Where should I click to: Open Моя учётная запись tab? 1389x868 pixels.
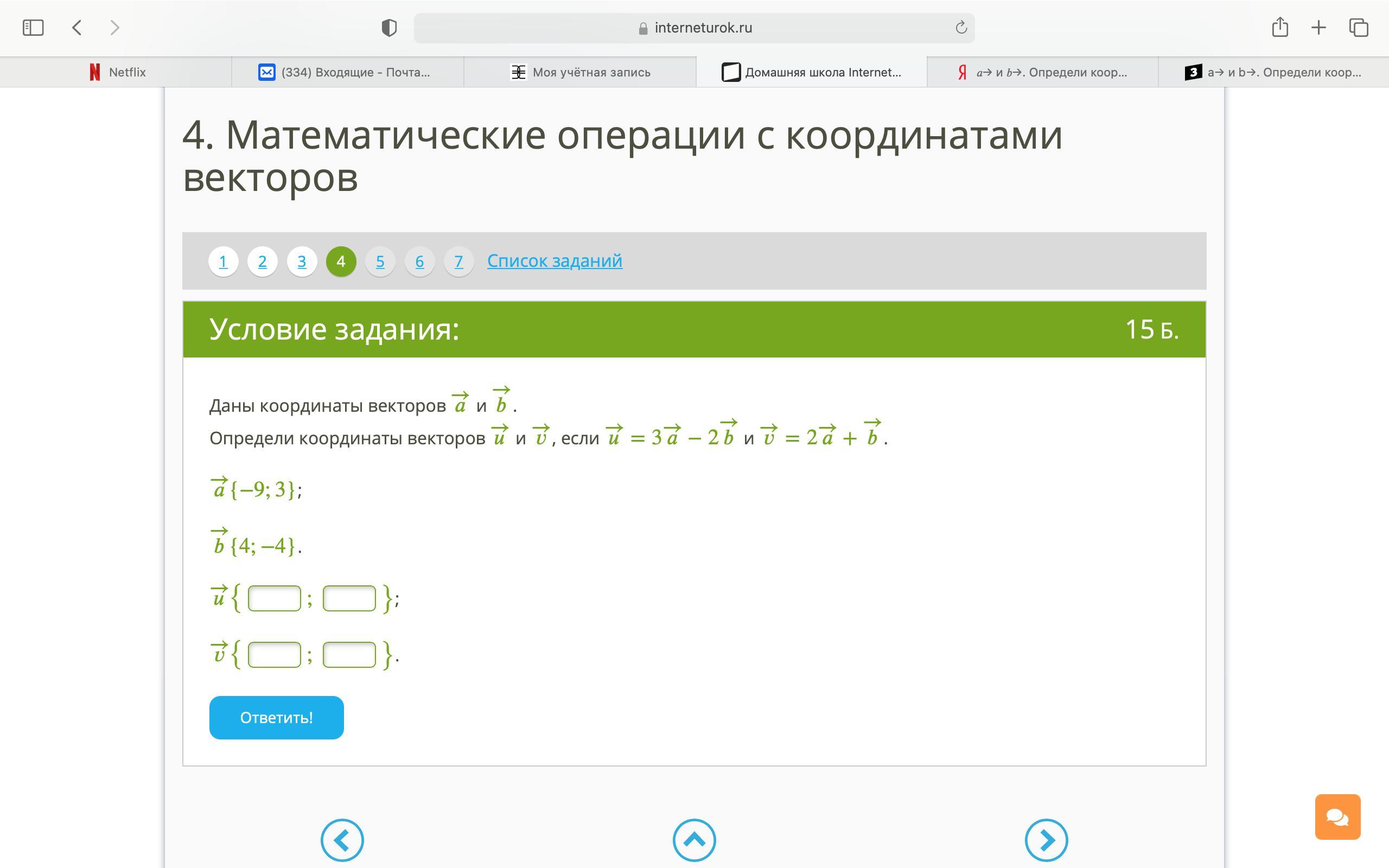(579, 72)
